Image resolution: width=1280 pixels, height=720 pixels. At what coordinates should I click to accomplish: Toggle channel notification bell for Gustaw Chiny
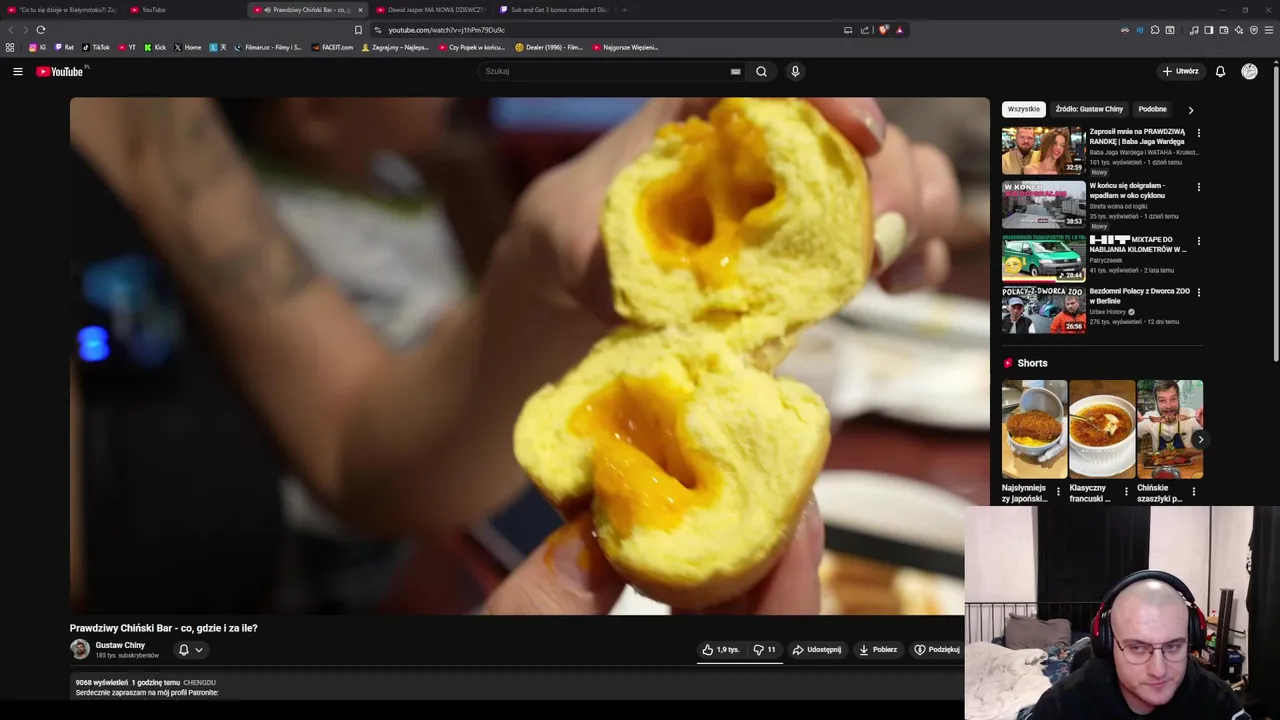click(x=183, y=650)
